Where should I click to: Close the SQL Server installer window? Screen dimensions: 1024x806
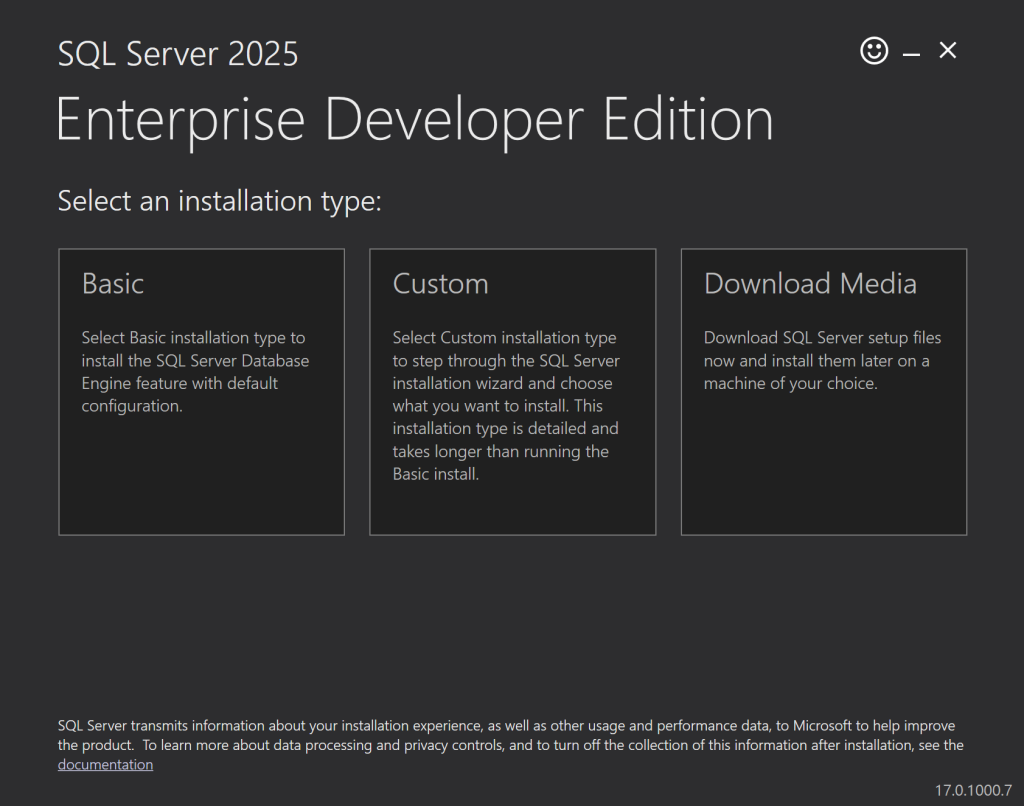pyautogui.click(x=948, y=50)
